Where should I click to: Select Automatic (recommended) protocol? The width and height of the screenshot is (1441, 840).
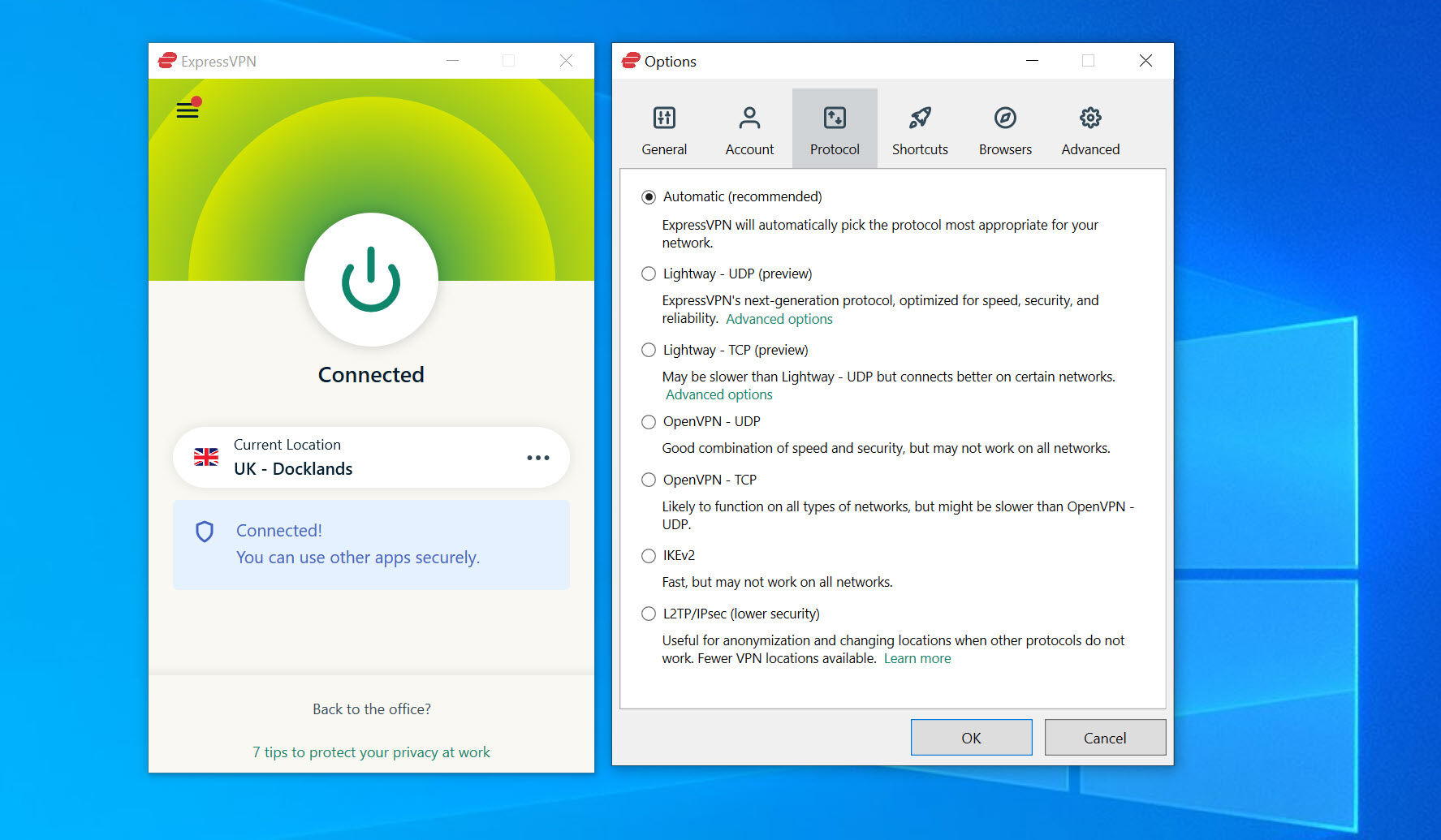pyautogui.click(x=649, y=197)
